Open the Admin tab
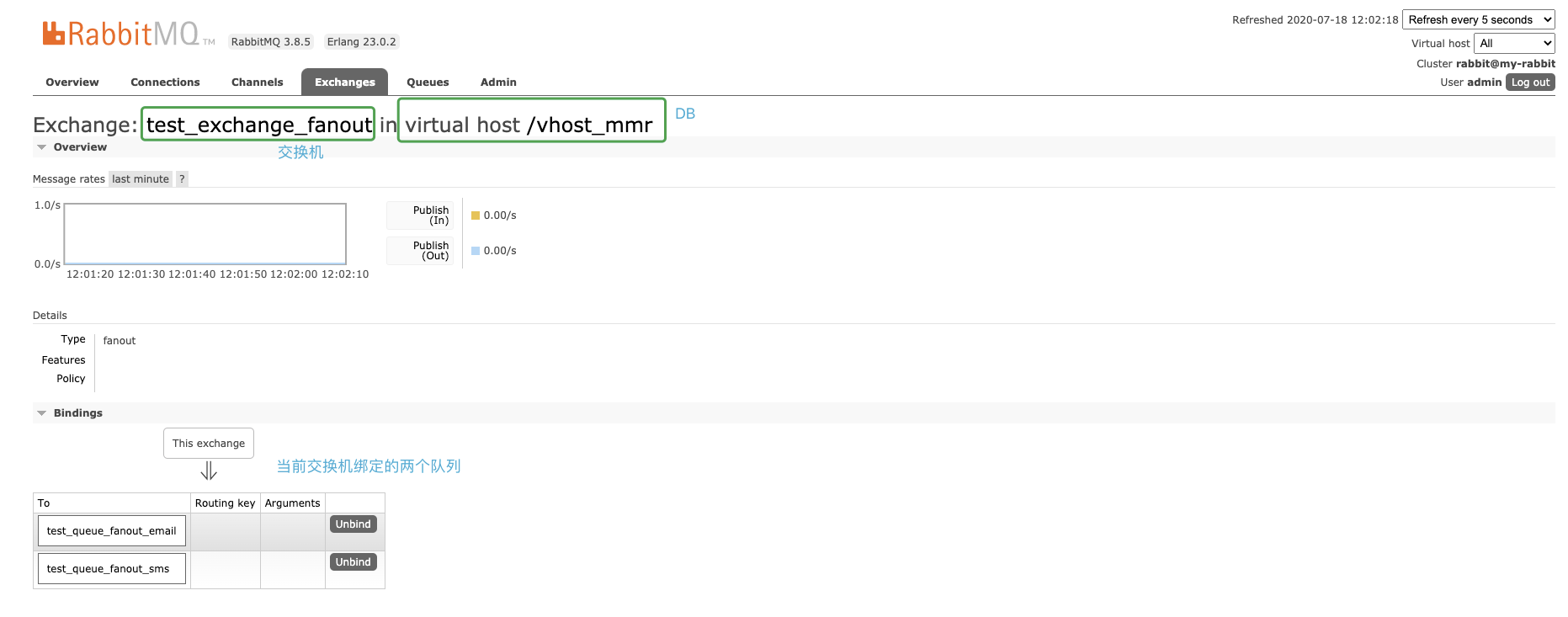Screen dimensions: 1568x617 point(498,82)
